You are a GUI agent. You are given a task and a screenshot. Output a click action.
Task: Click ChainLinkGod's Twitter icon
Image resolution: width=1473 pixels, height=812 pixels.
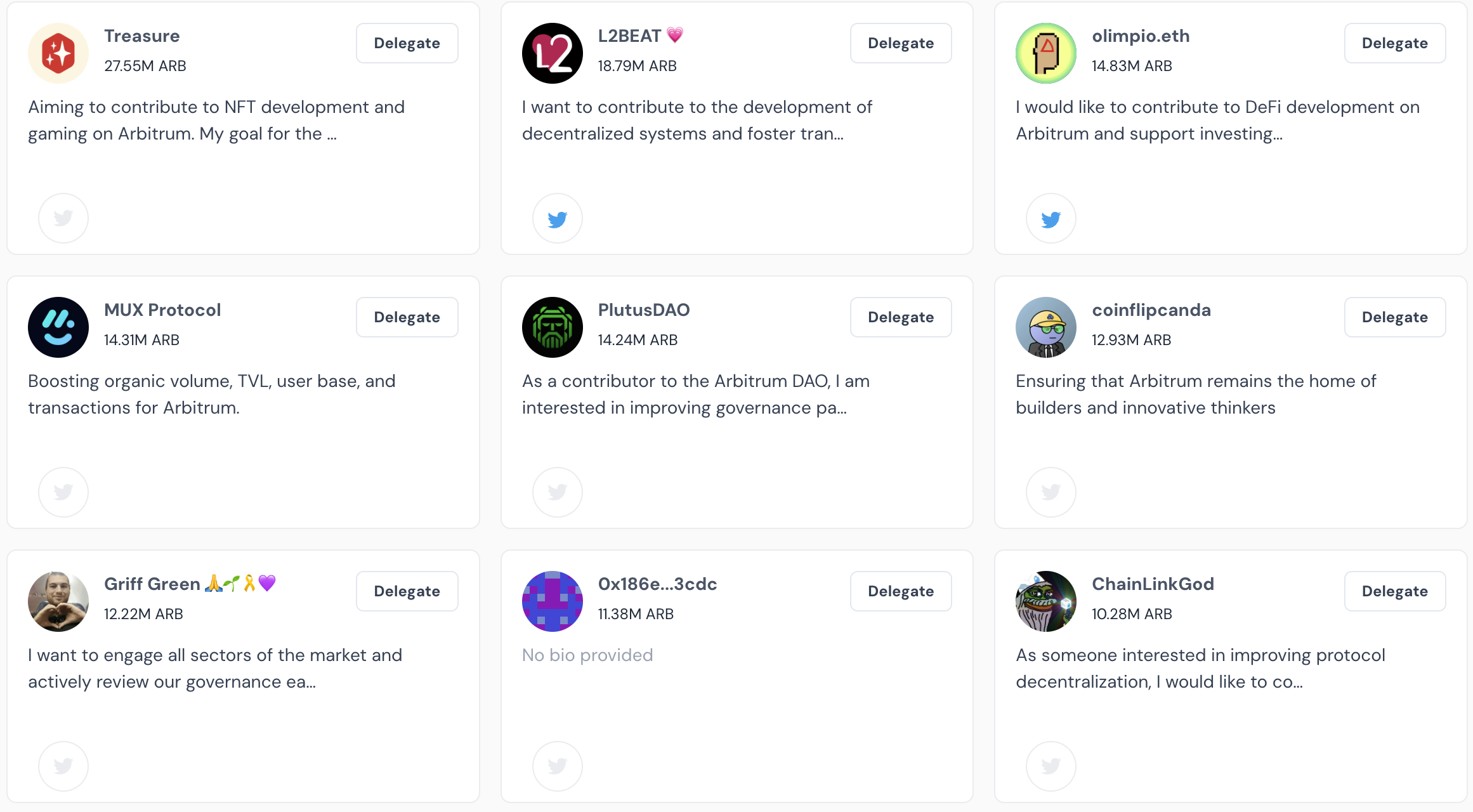[1051, 766]
